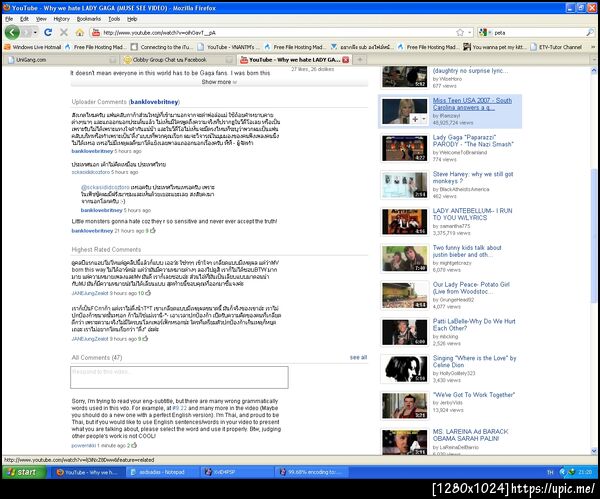Image resolution: width=600 pixels, height=499 pixels.
Task: Open Windows Live Hotmail bookmark
Action: click(33, 47)
